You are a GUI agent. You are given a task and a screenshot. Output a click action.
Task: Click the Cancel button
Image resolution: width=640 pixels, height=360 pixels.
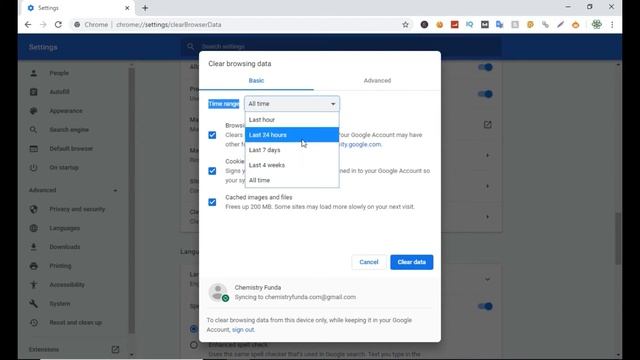[x=369, y=262]
